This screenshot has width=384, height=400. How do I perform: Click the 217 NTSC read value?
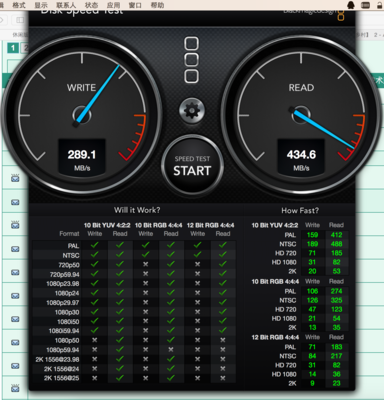coord(337,356)
